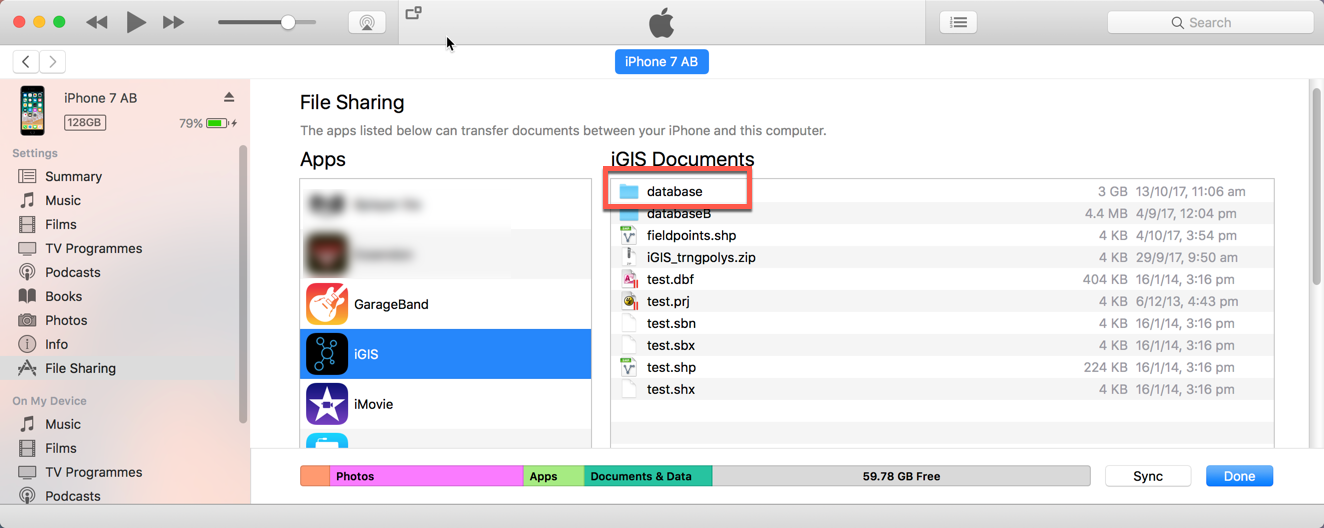Click the 128GB capacity badge

85,122
